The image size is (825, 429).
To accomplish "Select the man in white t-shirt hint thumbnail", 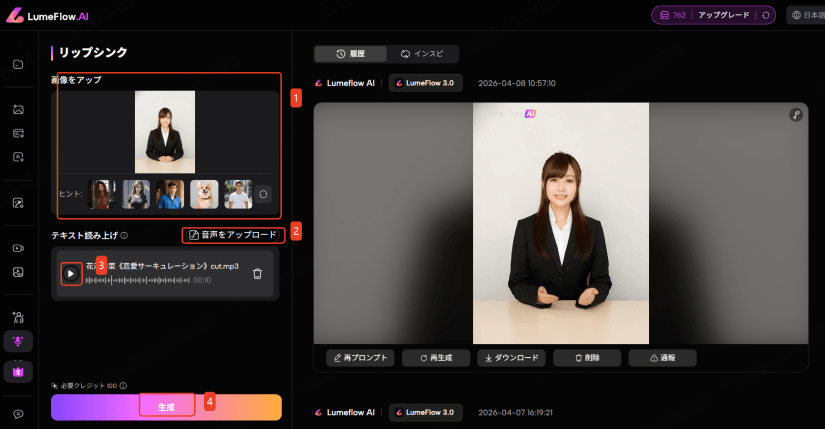I will [238, 194].
